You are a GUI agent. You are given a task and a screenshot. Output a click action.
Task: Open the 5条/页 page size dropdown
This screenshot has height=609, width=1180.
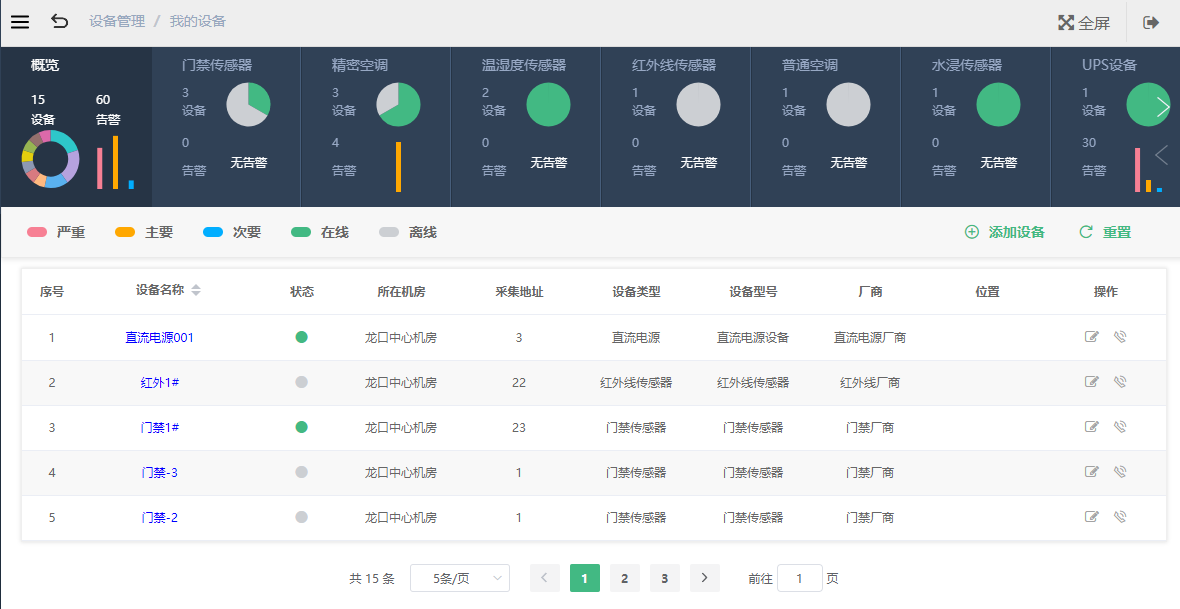click(460, 578)
